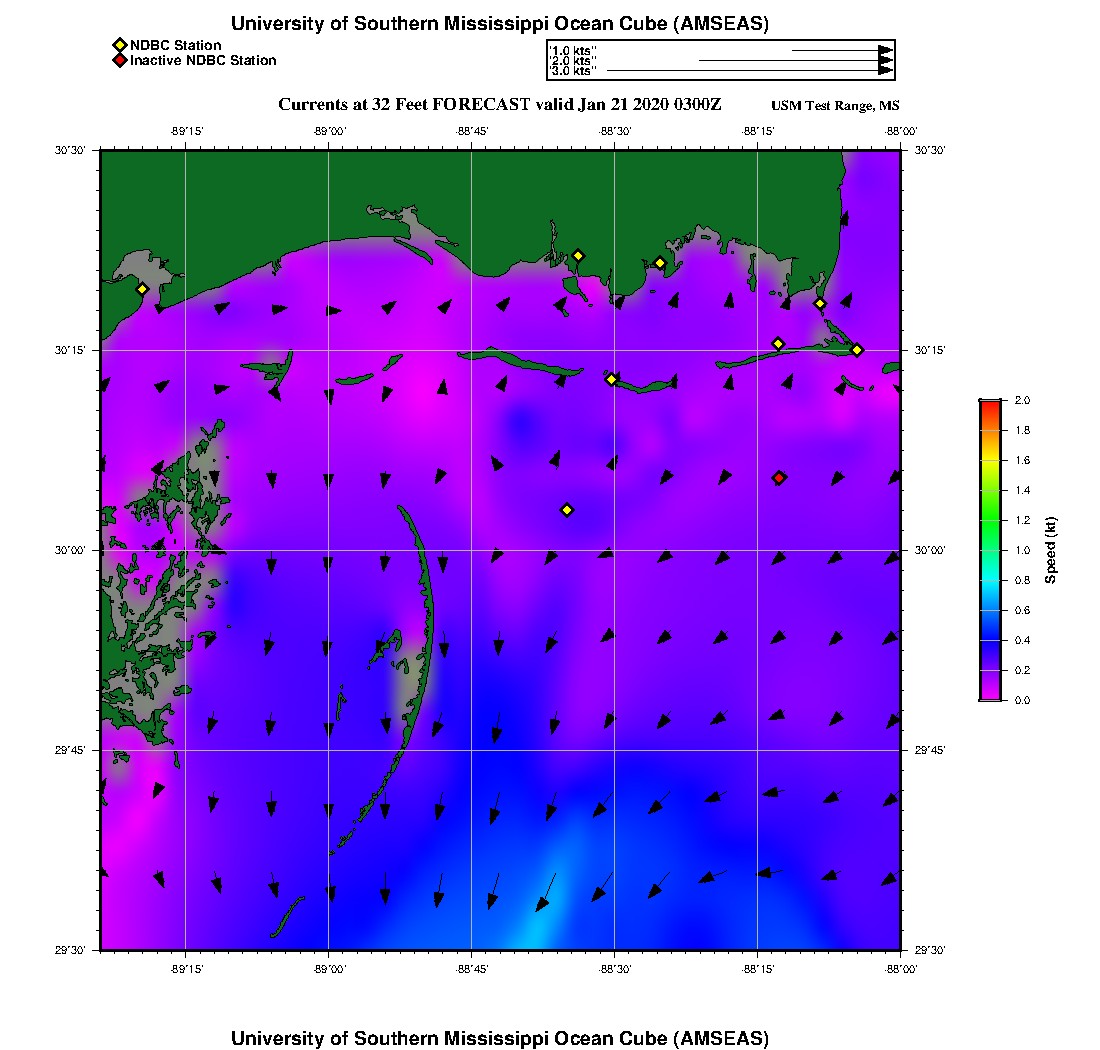Click the 'Speed (kt)' color bar label
This screenshot has width=1100, height=1050.
click(1050, 550)
